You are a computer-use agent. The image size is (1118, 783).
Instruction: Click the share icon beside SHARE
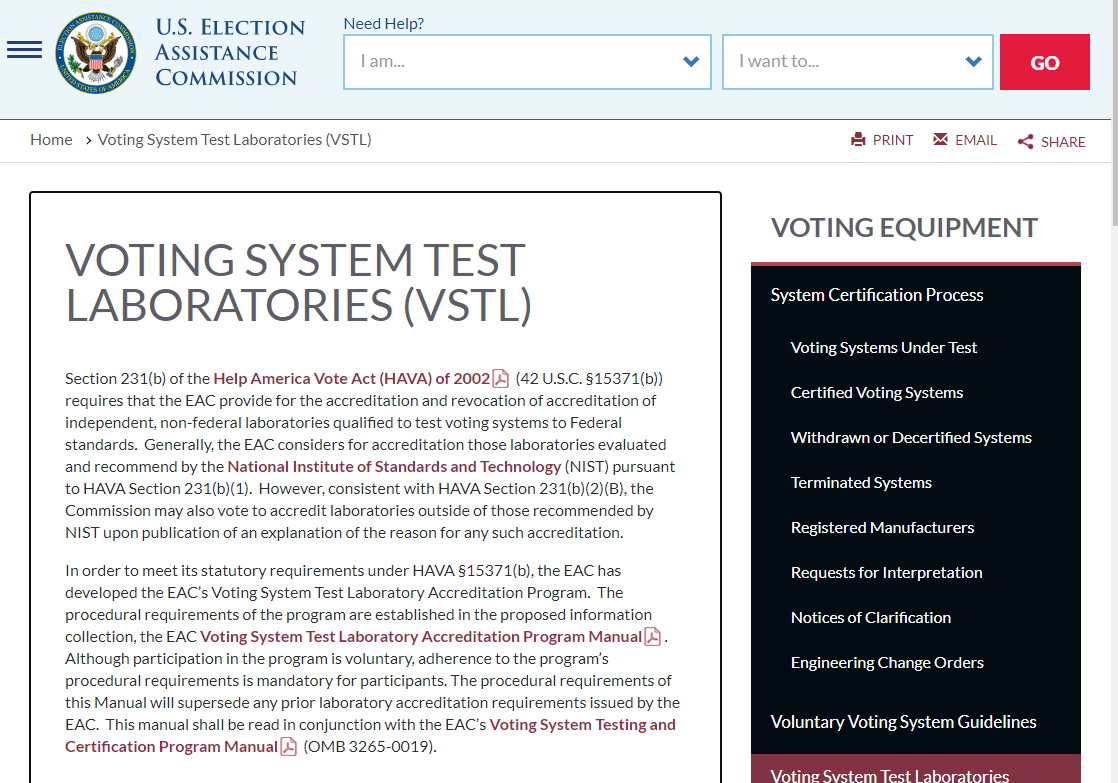(1025, 142)
